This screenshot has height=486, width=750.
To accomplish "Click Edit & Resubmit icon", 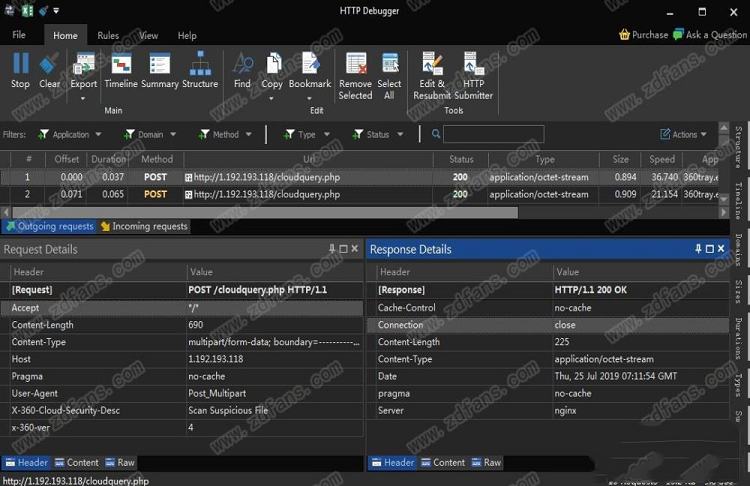I will [x=432, y=66].
